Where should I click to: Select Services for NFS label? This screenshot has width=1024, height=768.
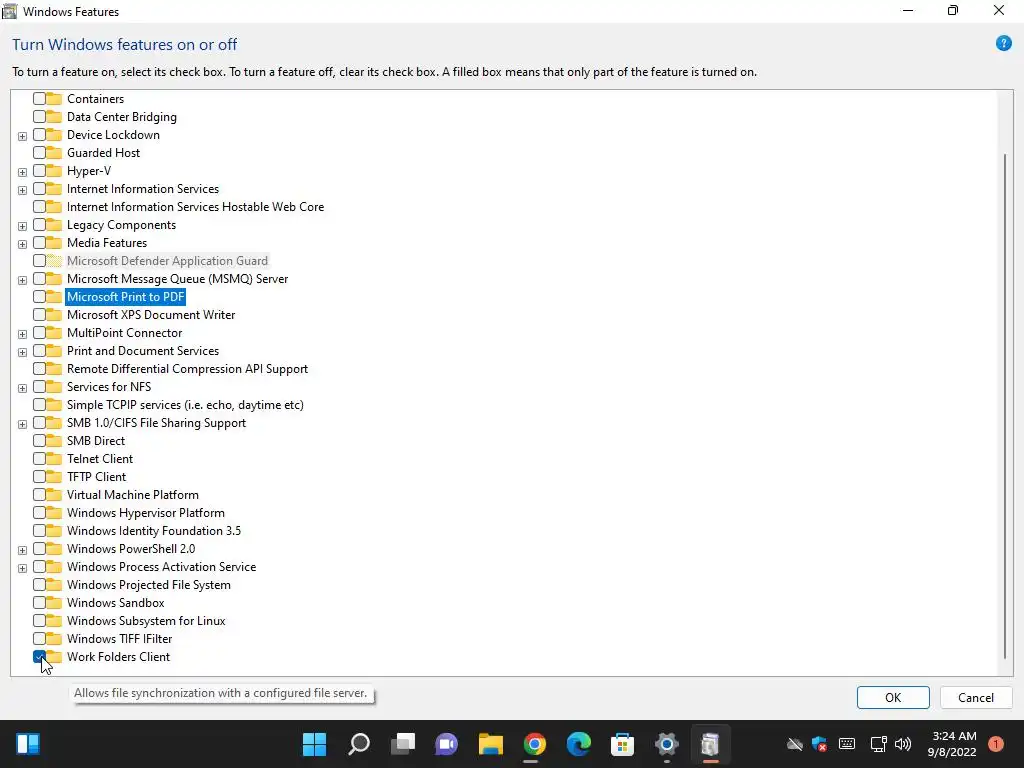tap(108, 387)
